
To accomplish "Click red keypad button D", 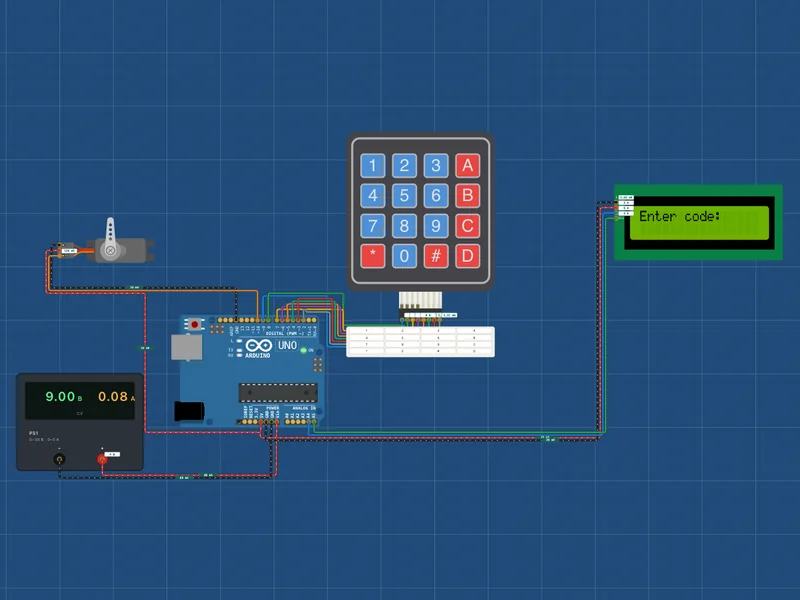I will [467, 256].
